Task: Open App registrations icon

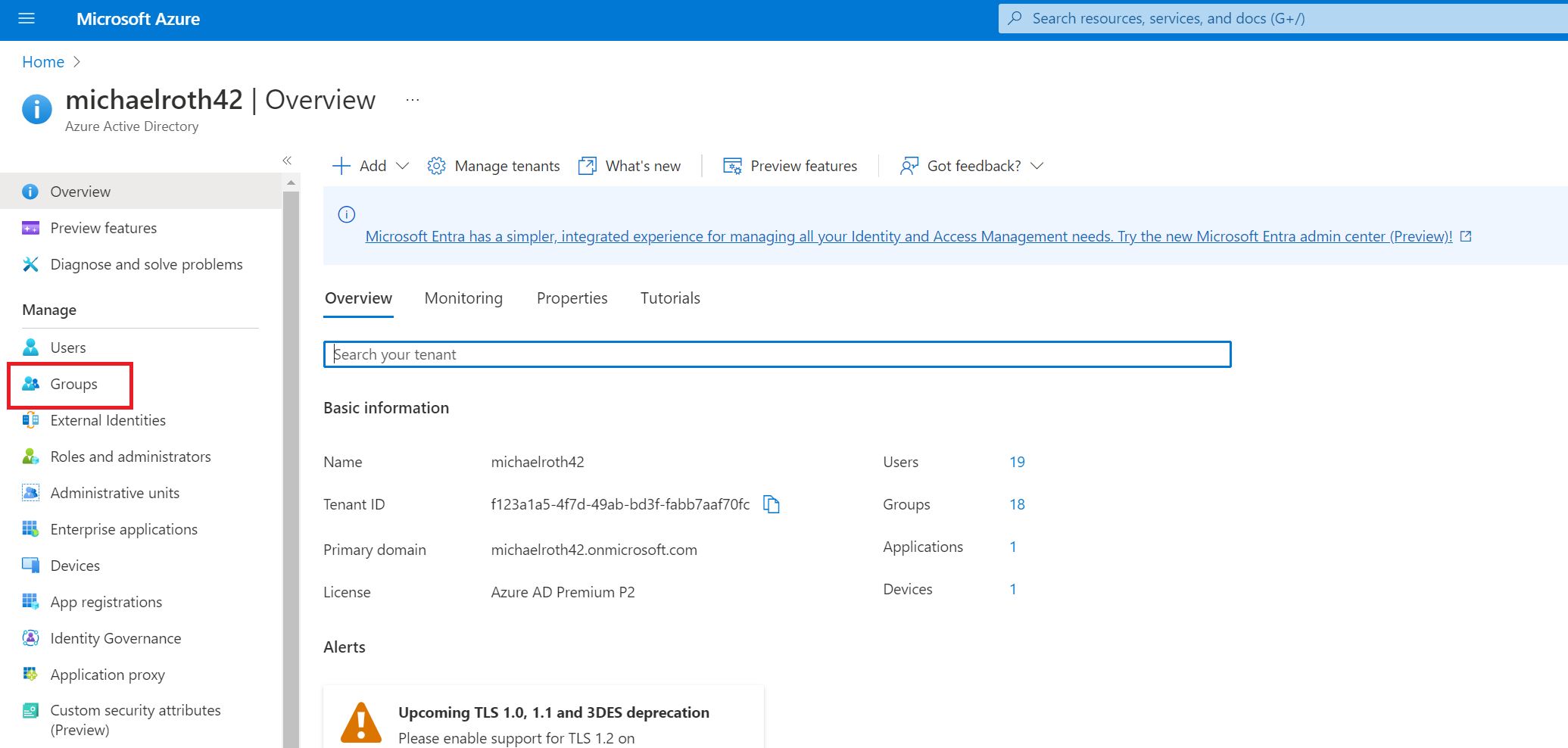Action: [x=30, y=602]
